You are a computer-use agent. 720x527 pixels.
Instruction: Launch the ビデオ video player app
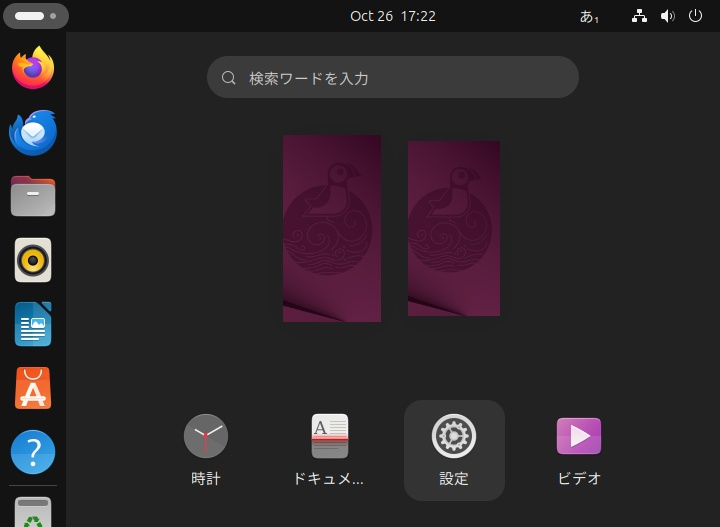pyautogui.click(x=579, y=450)
